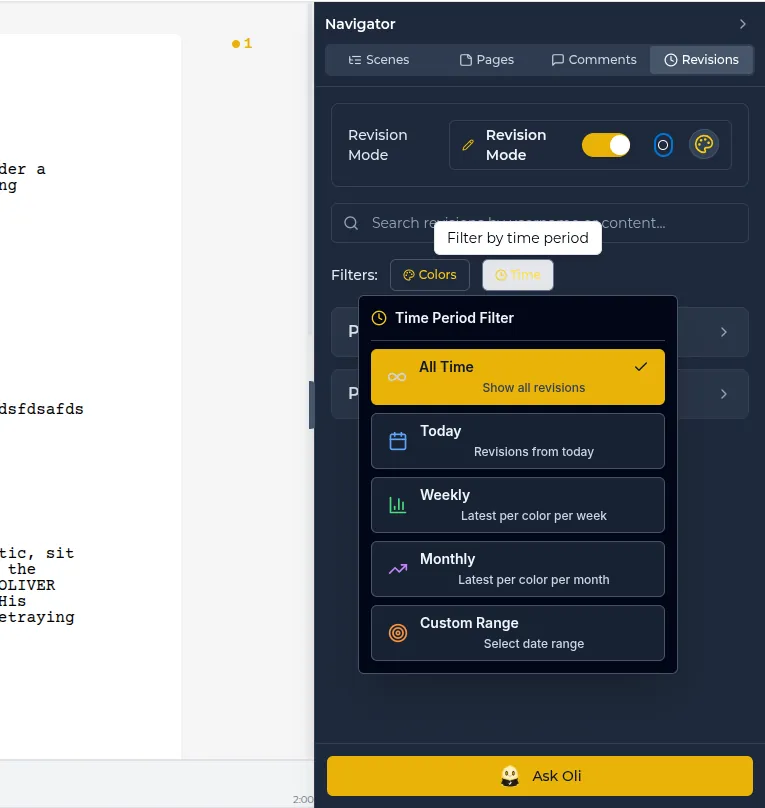Click the Oli mascot icon

click(x=510, y=776)
